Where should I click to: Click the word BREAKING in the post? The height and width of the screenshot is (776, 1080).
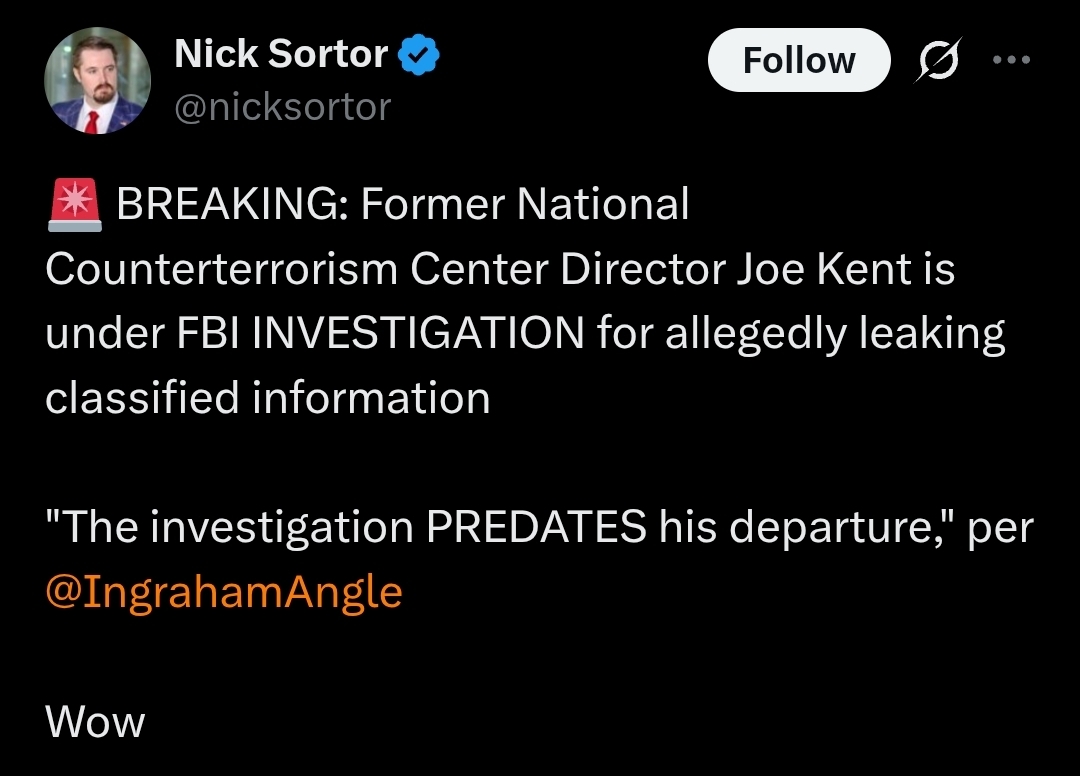(x=231, y=205)
